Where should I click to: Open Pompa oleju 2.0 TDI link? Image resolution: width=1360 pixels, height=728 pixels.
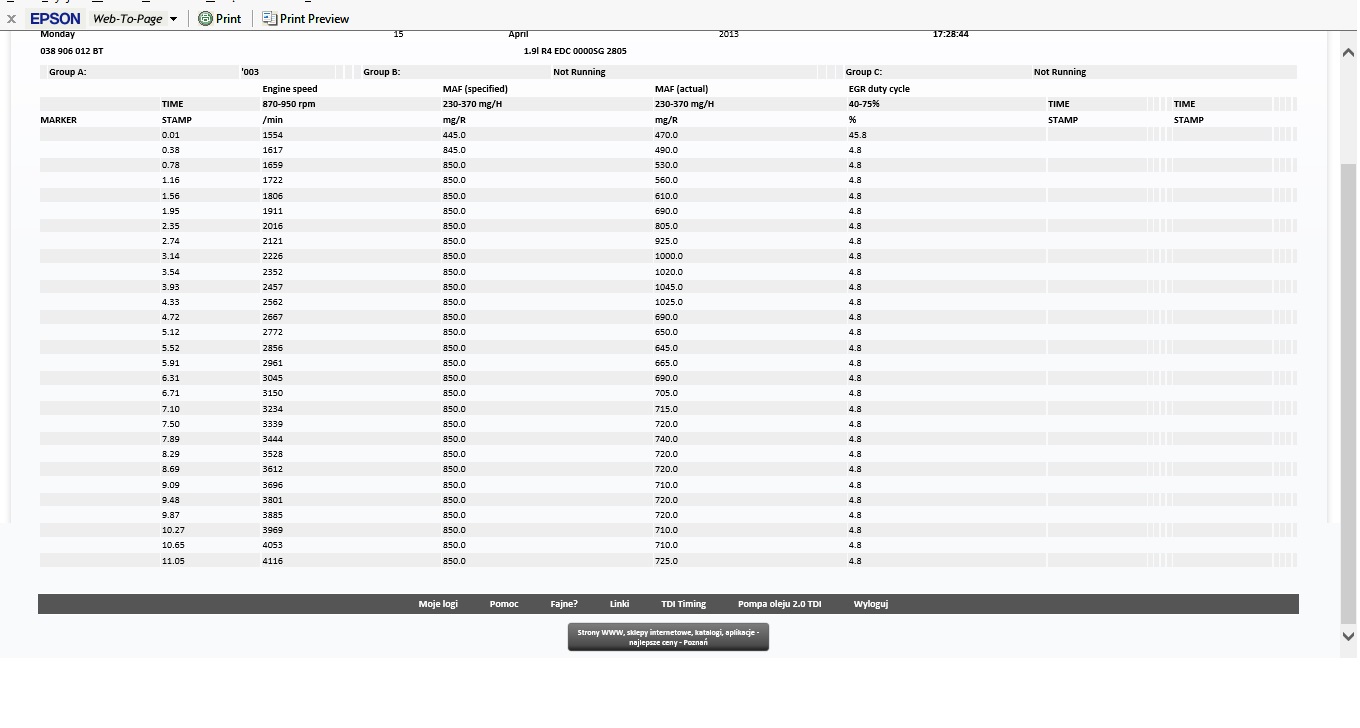coord(779,604)
